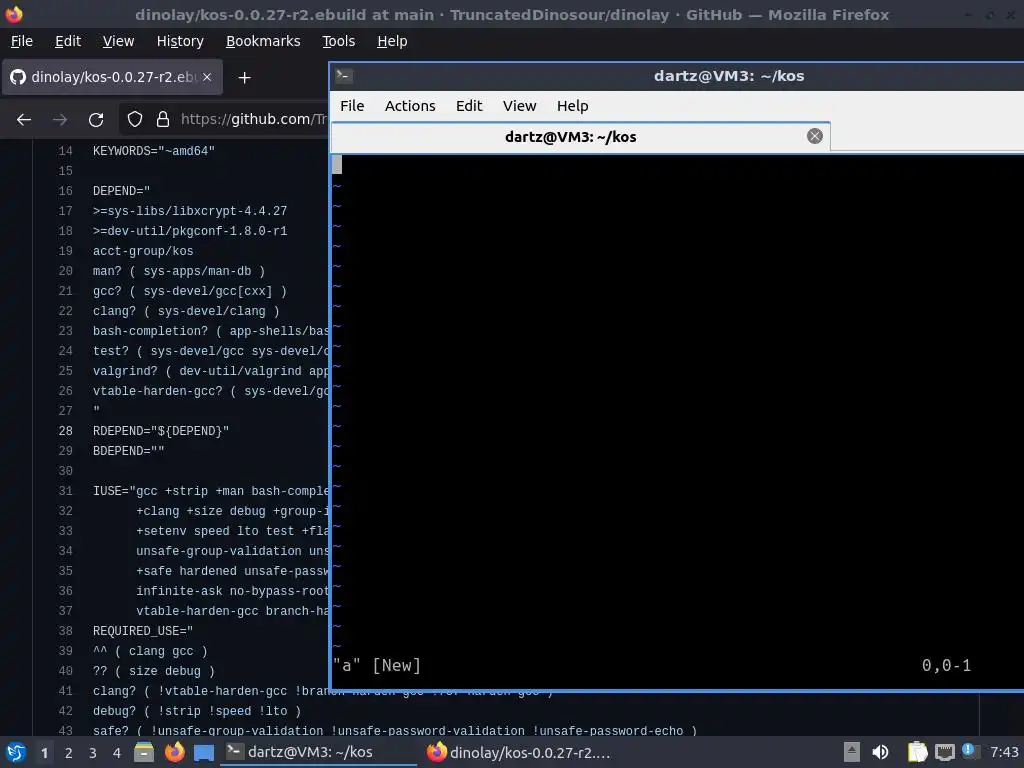Open the Firefox Bookmarks menu
The width and height of the screenshot is (1024, 768).
[263, 41]
